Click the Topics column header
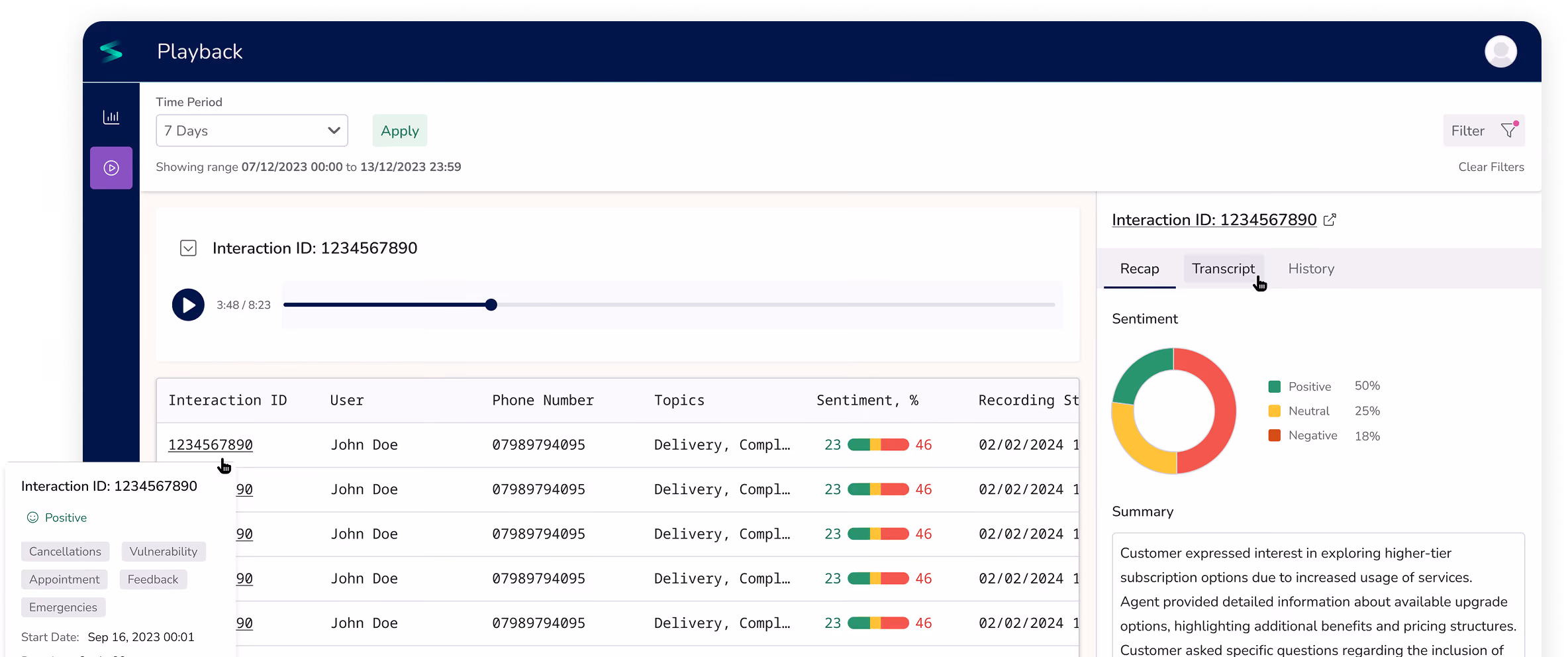Viewport: 1568px width, 657px height. tap(679, 400)
